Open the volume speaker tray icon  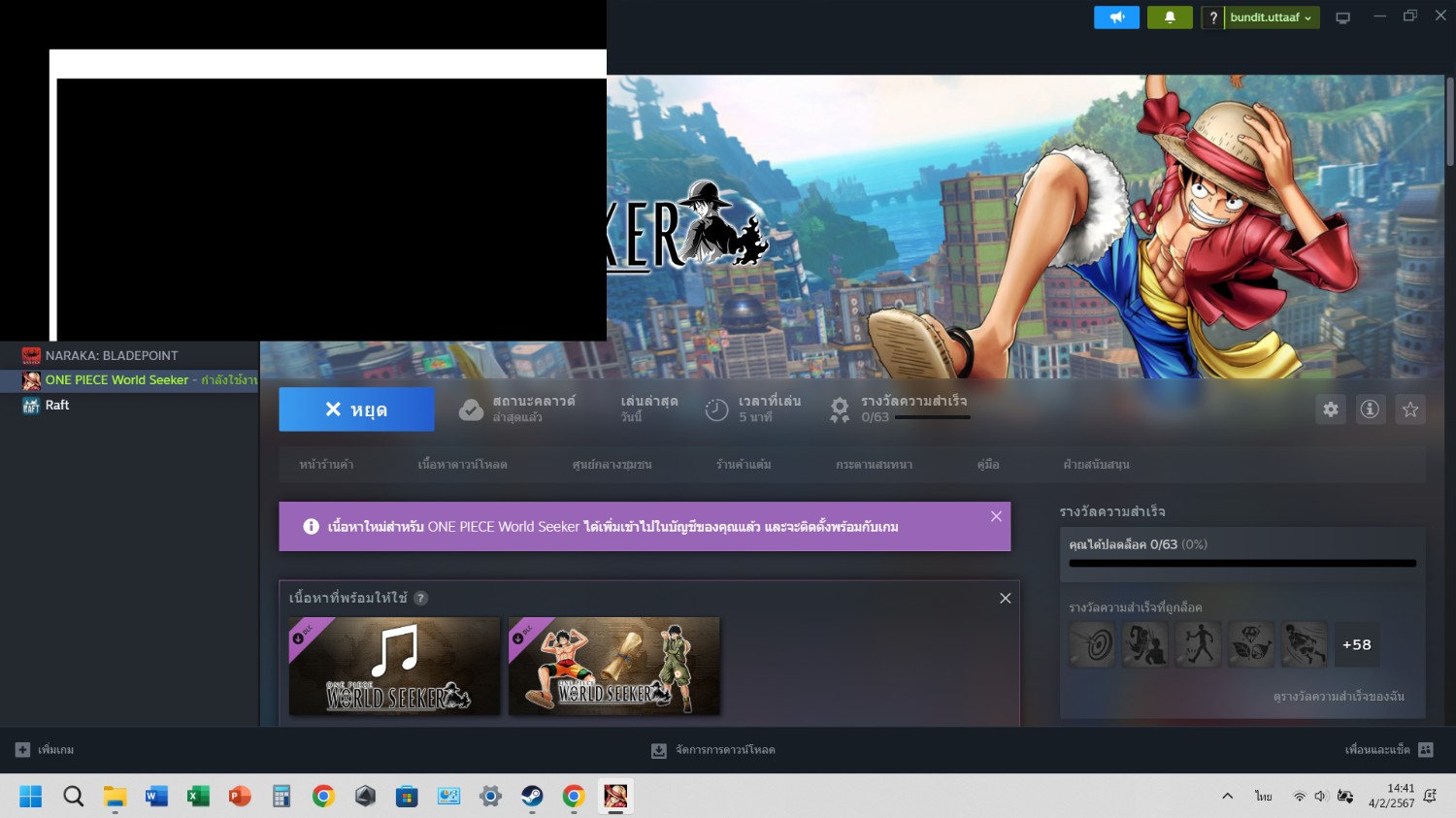1320,797
